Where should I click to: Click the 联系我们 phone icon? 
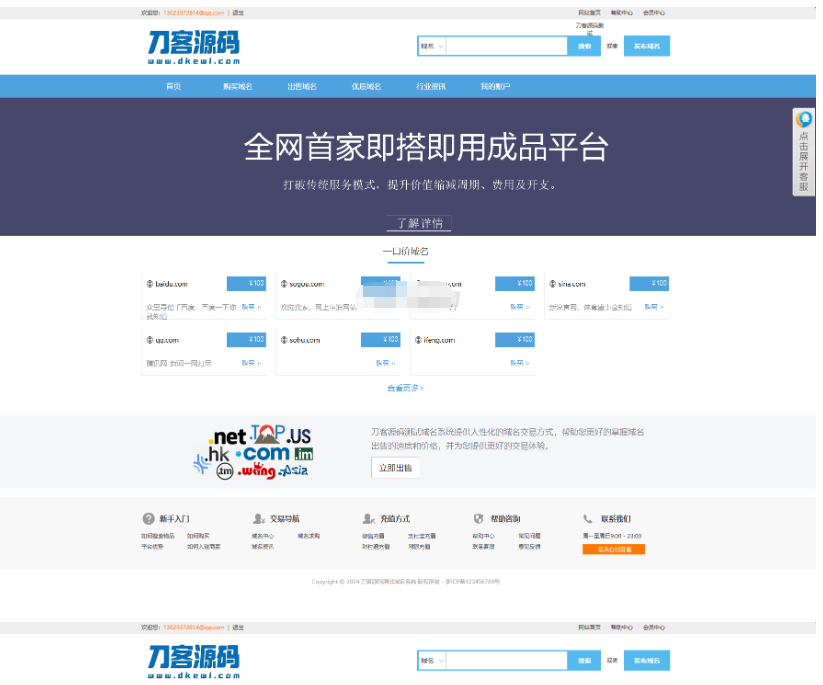[x=586, y=518]
